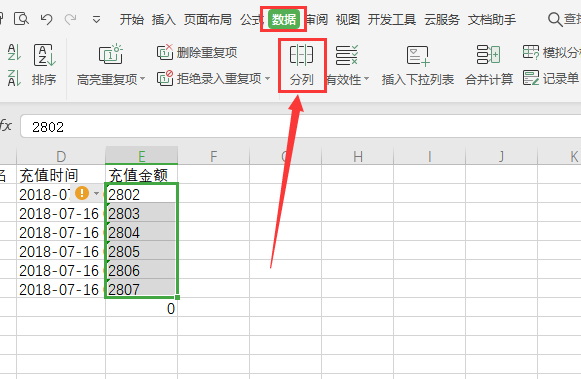Select column E header

[x=142, y=156]
